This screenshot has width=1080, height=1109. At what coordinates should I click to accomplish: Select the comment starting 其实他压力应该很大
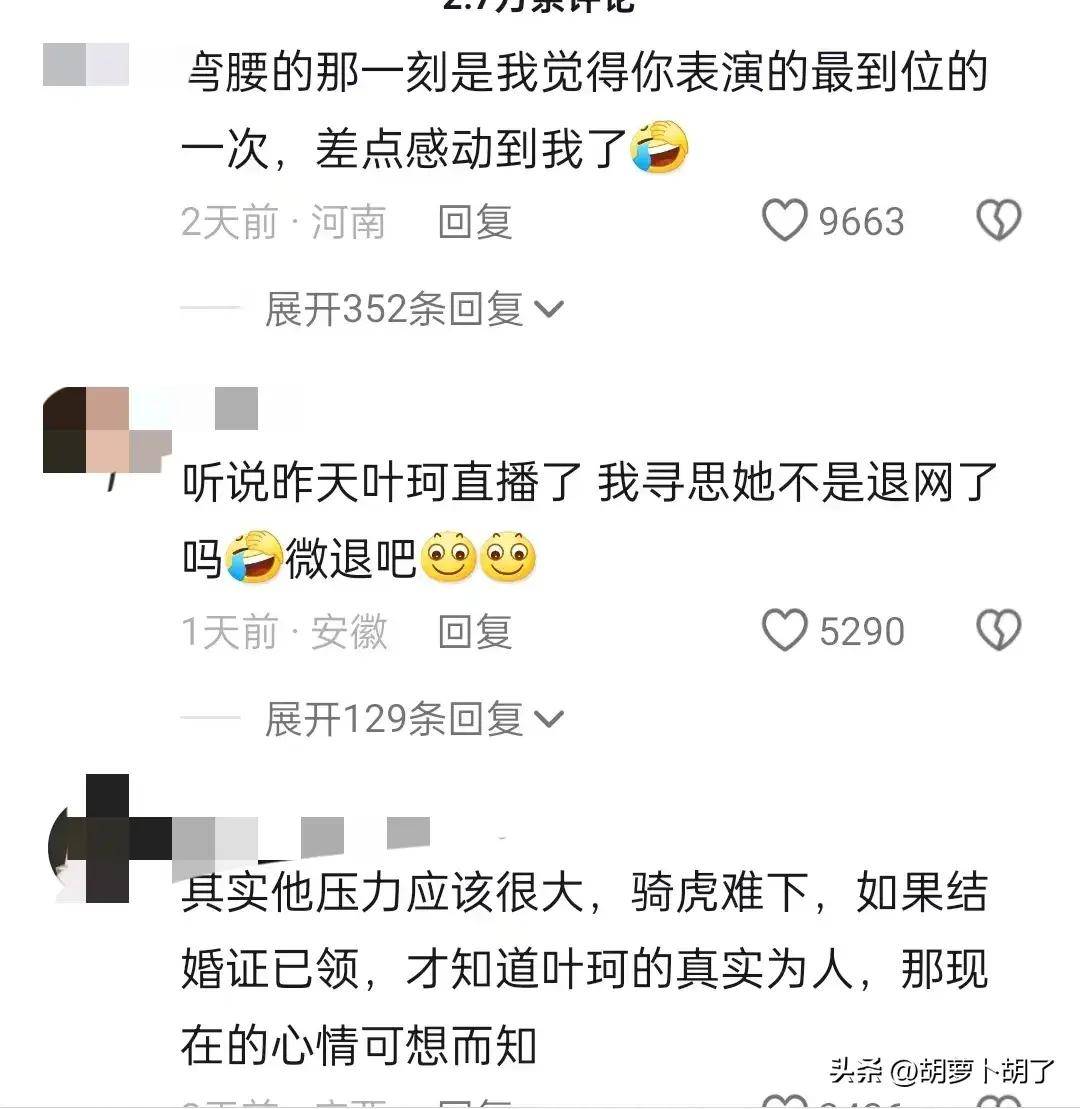(x=584, y=969)
